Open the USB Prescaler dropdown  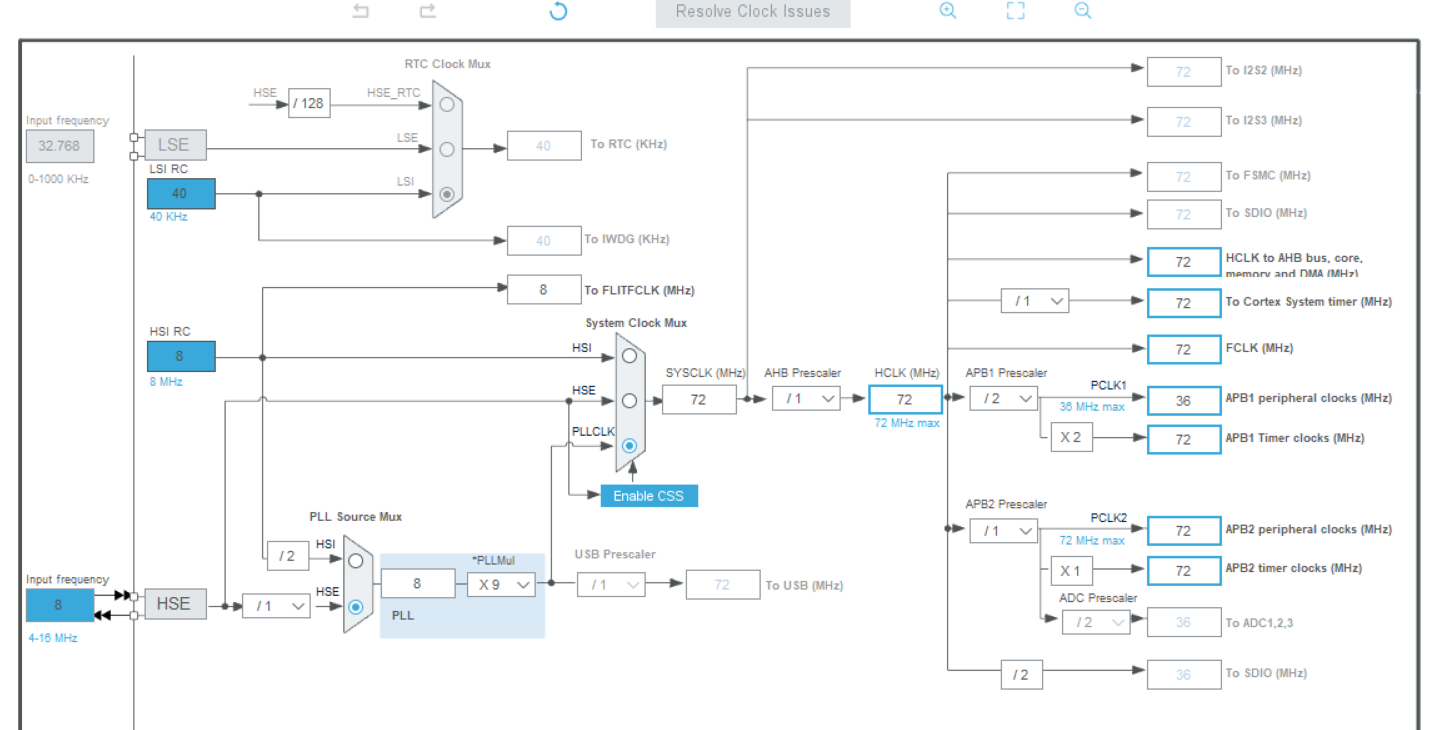click(611, 584)
